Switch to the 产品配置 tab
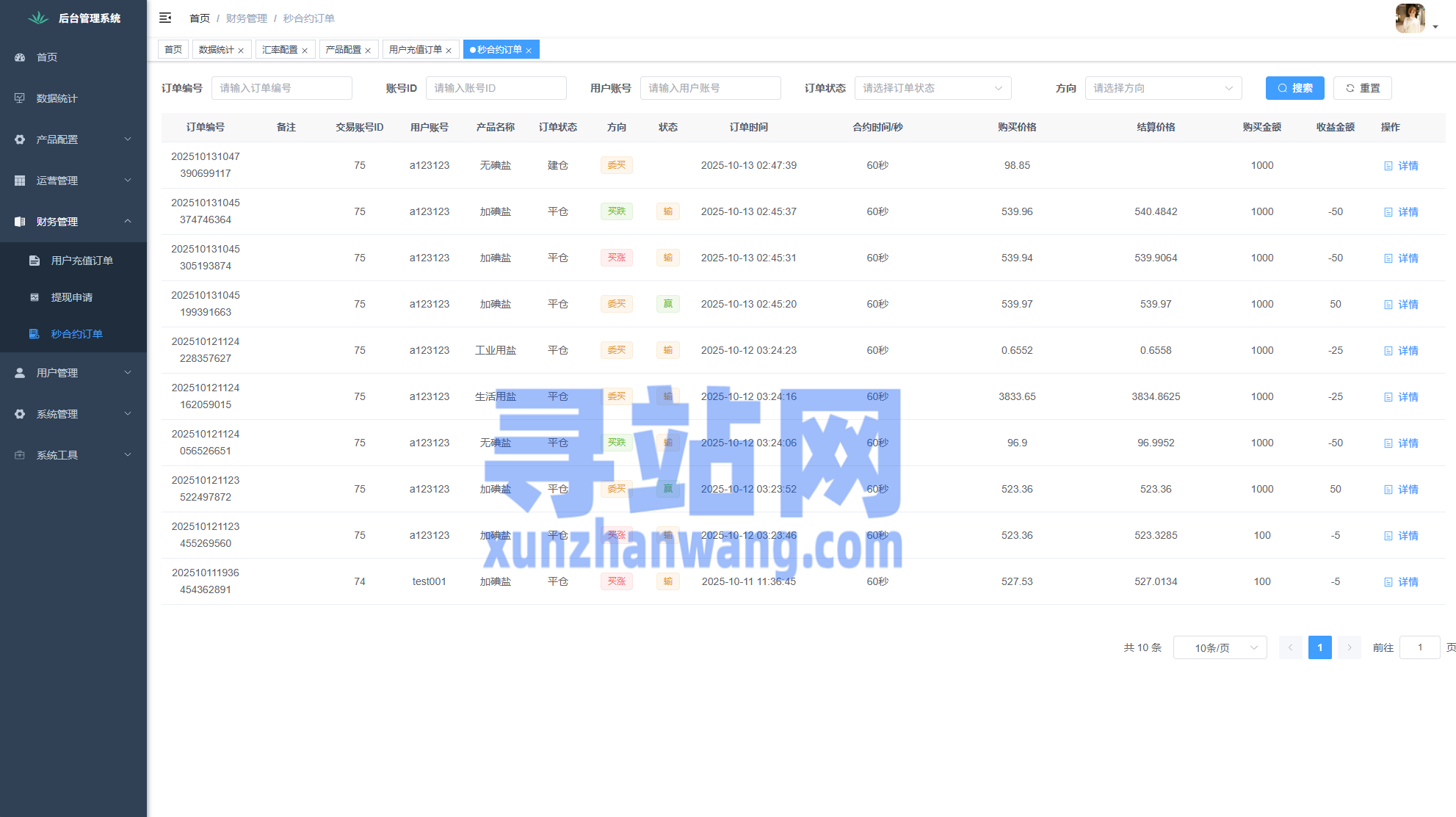The width and height of the screenshot is (1456, 817). 343,50
